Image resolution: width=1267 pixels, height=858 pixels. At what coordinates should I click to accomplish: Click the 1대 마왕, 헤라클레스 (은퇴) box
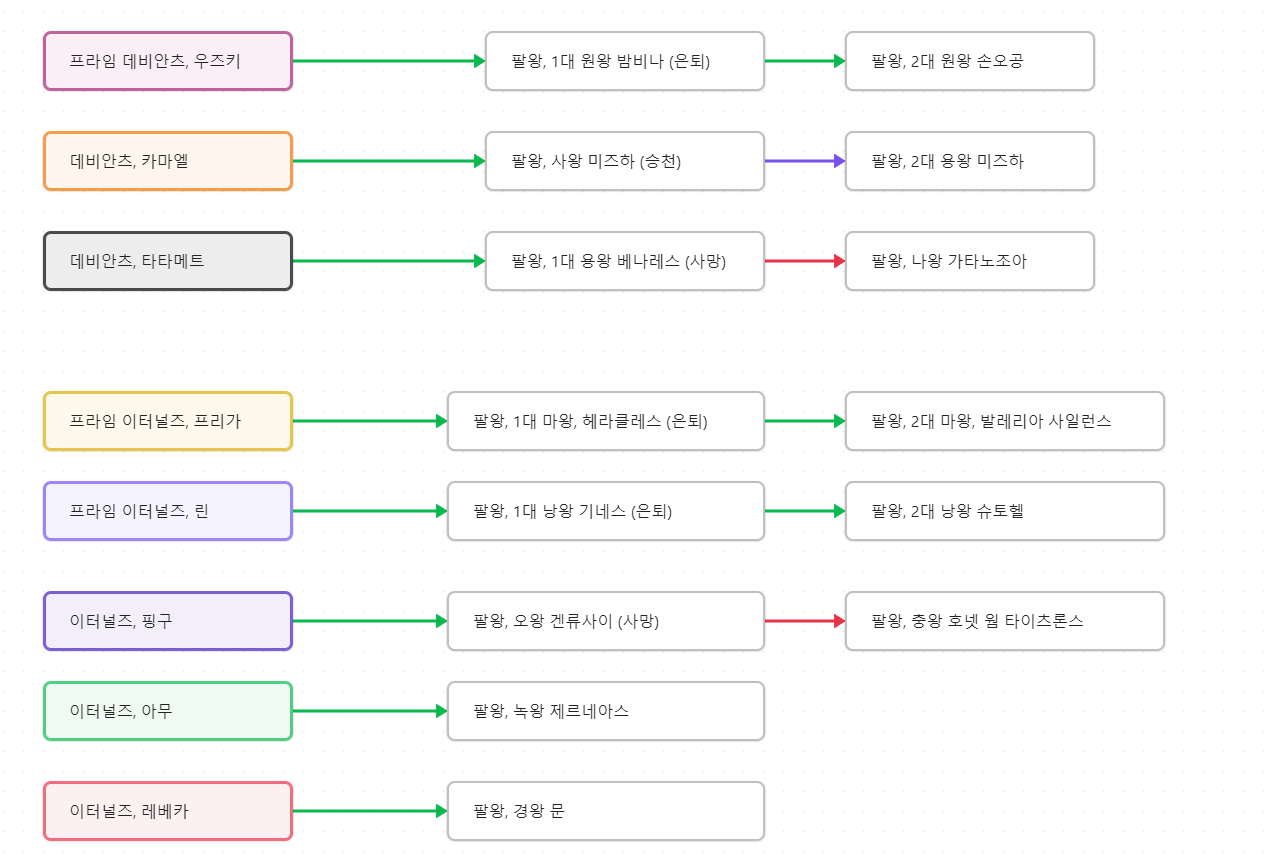[x=606, y=421]
